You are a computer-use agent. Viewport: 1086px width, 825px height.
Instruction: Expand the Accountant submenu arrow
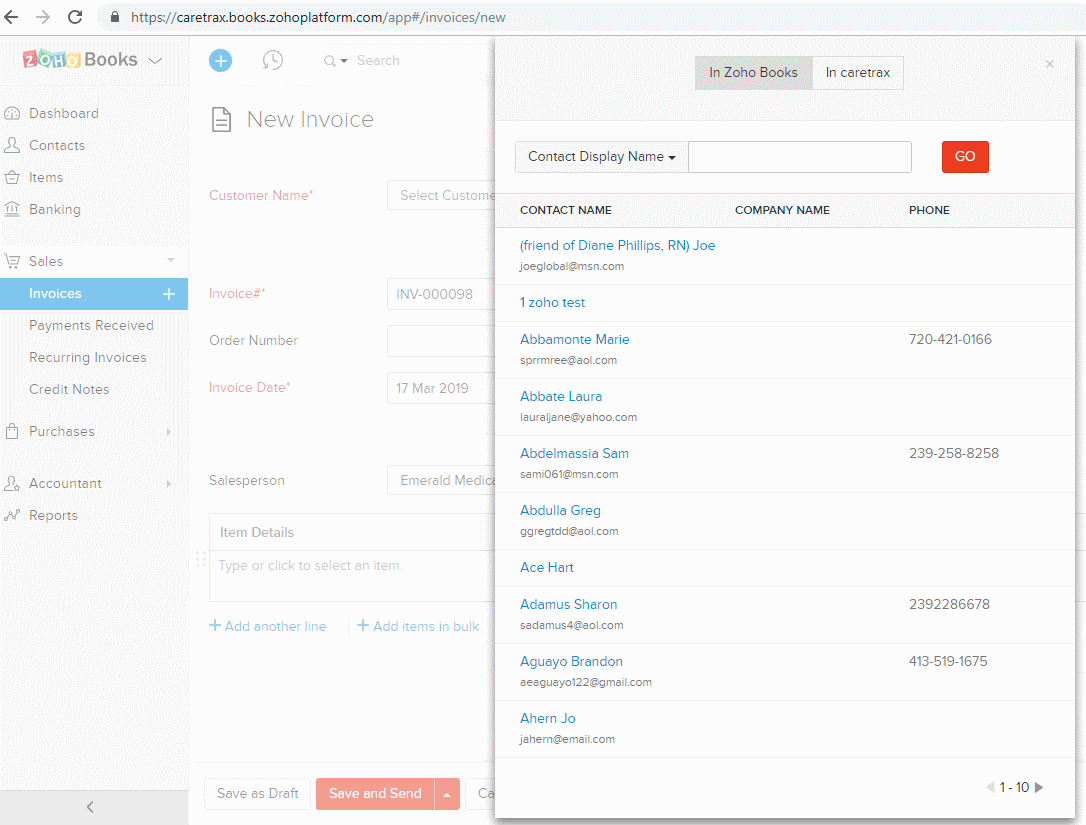(x=168, y=484)
